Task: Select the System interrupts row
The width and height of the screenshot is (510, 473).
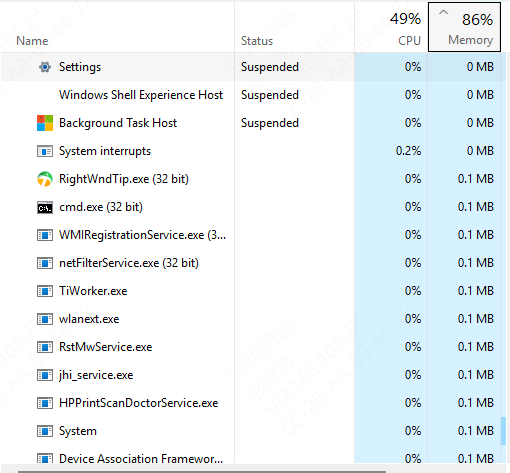Action: 253,151
